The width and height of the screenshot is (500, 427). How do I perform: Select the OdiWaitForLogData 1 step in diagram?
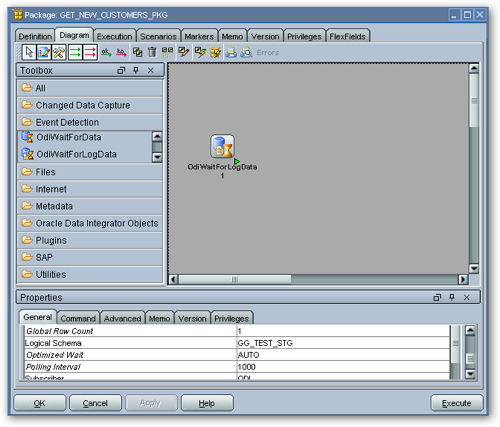[222, 147]
